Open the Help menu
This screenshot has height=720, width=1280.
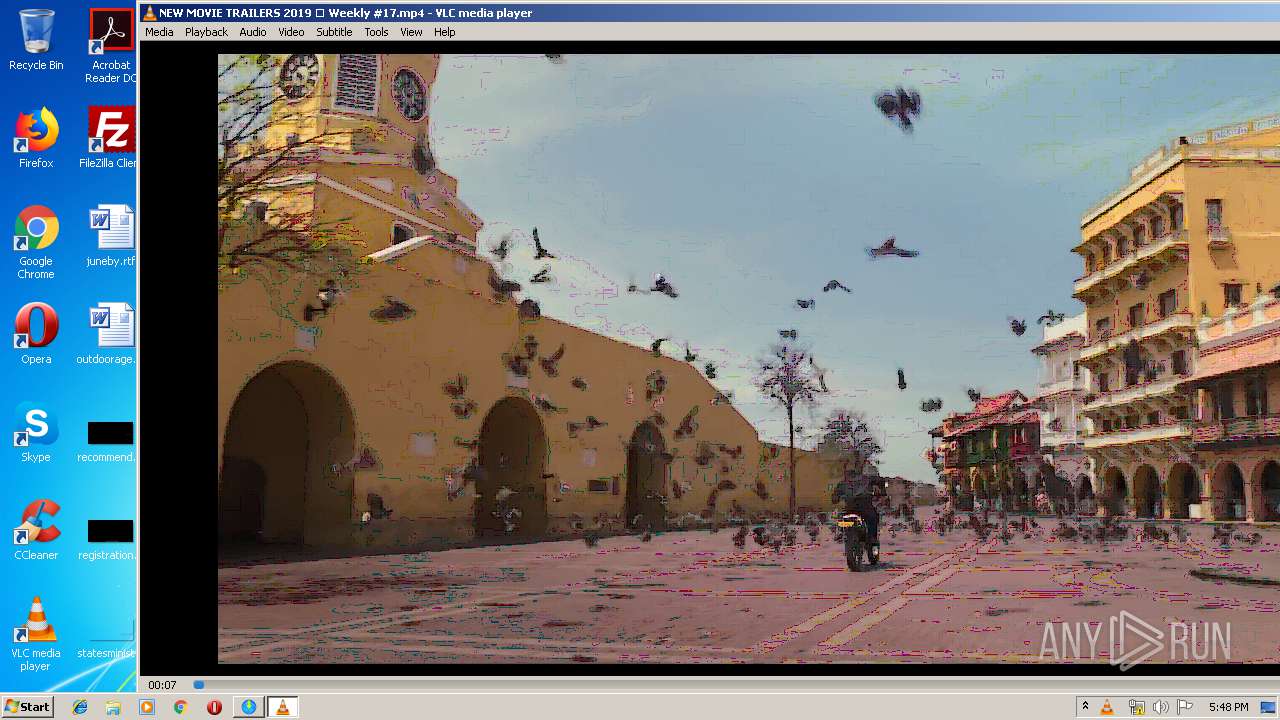445,32
